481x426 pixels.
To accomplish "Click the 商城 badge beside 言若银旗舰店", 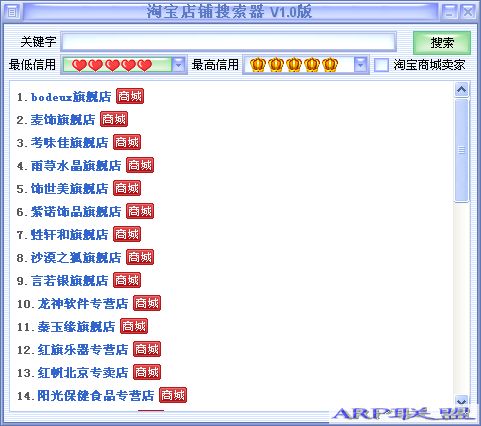I will [127, 280].
